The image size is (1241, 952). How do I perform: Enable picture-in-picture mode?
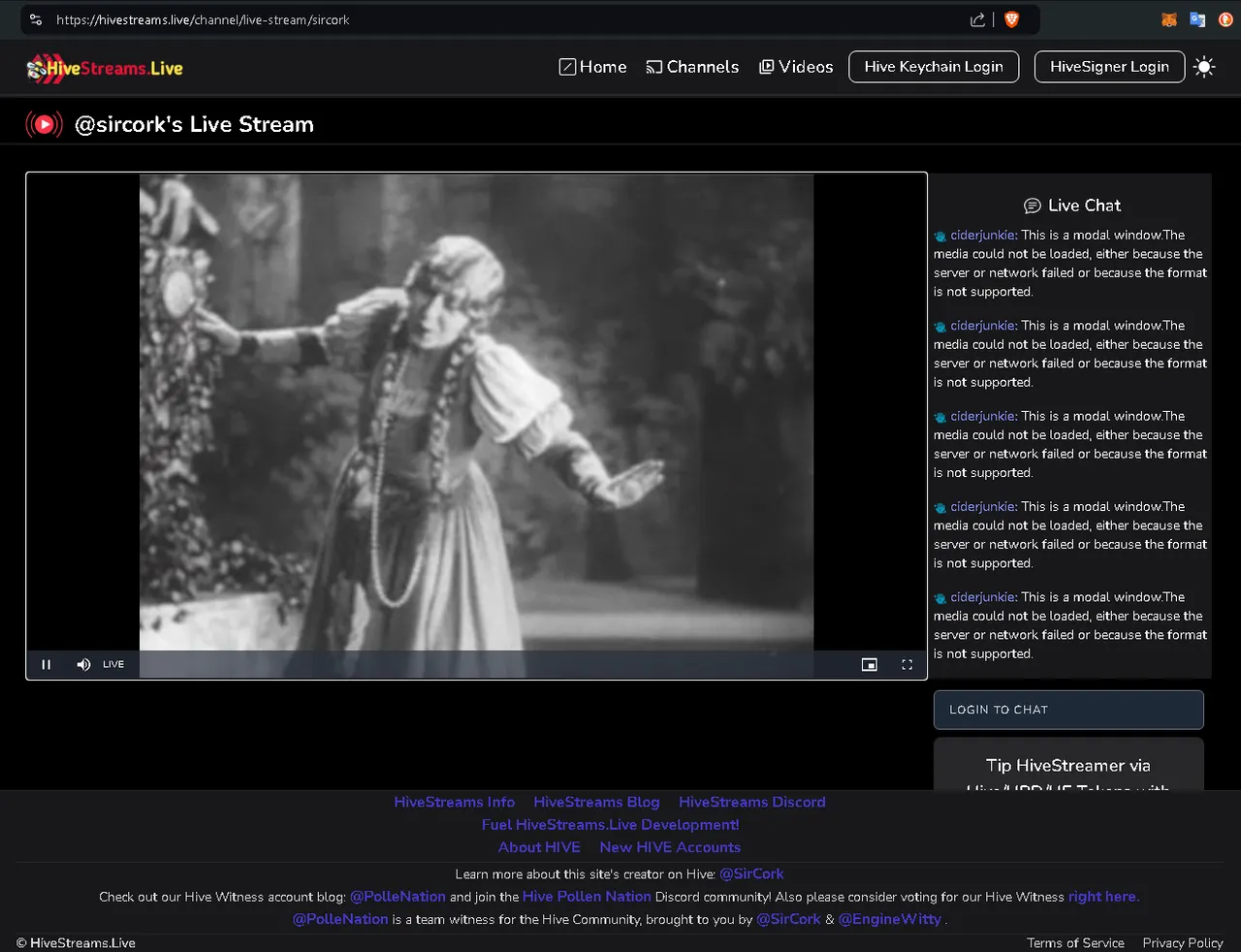(870, 664)
